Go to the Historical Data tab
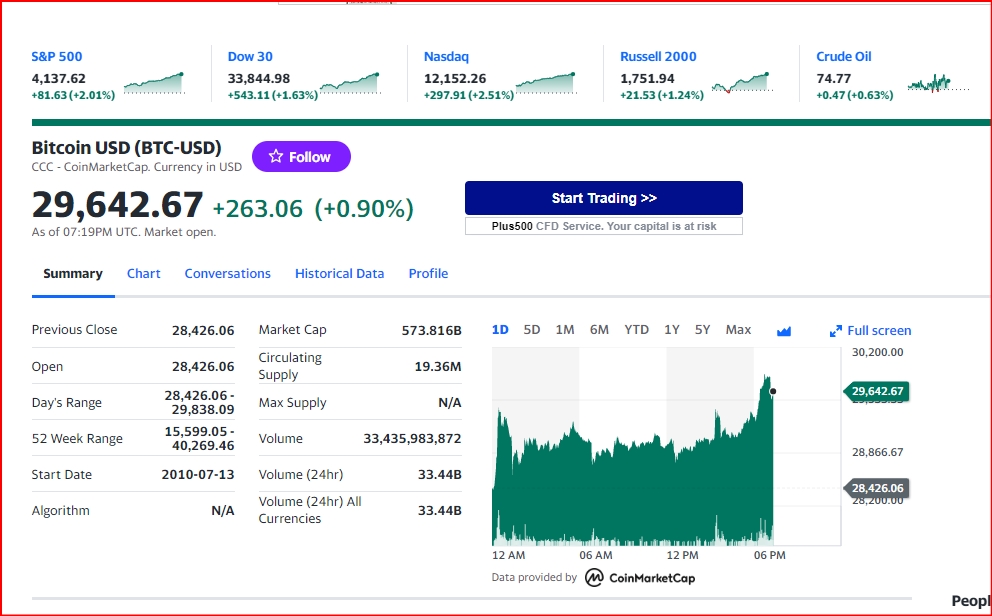Screen dimensions: 992x616 click(x=339, y=274)
